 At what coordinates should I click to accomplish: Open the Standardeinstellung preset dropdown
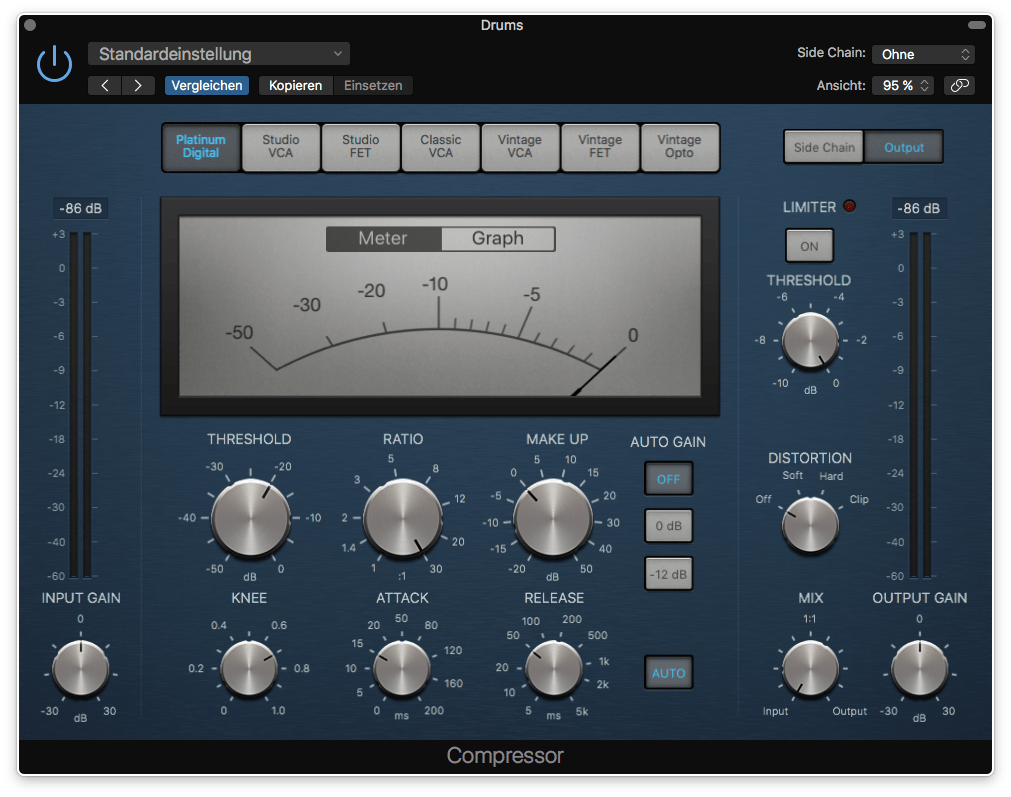click(218, 53)
